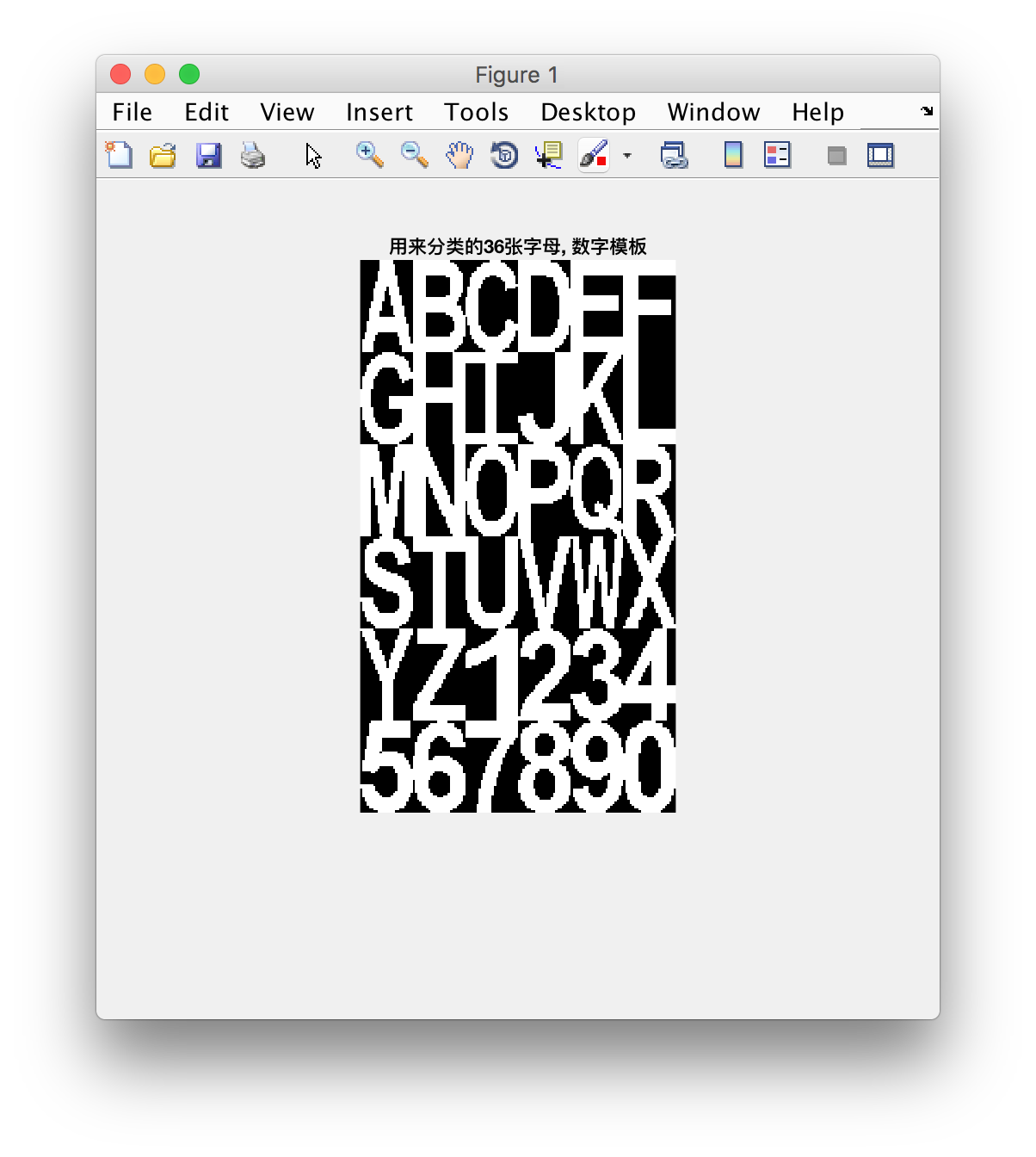Open the View menu
Viewport: 1036px width, 1157px height.
pos(287,112)
